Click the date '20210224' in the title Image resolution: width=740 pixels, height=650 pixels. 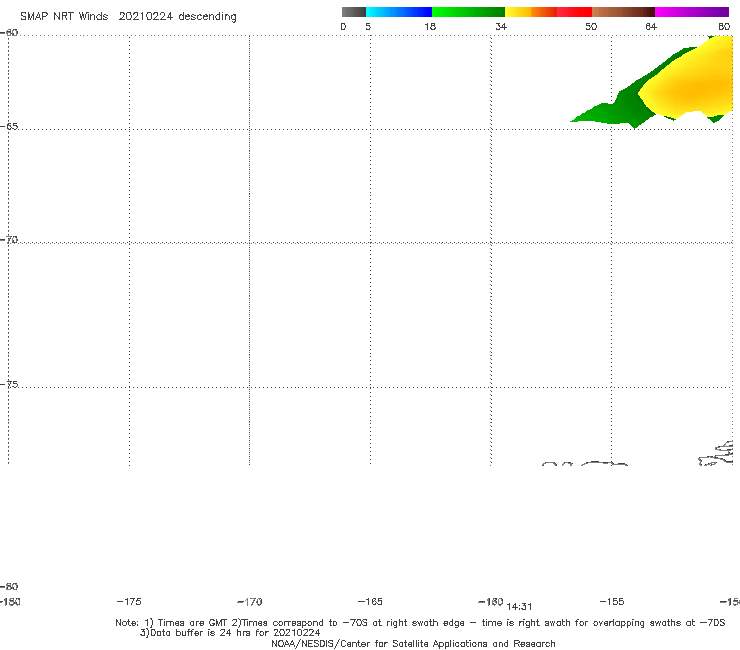pyautogui.click(x=145, y=17)
